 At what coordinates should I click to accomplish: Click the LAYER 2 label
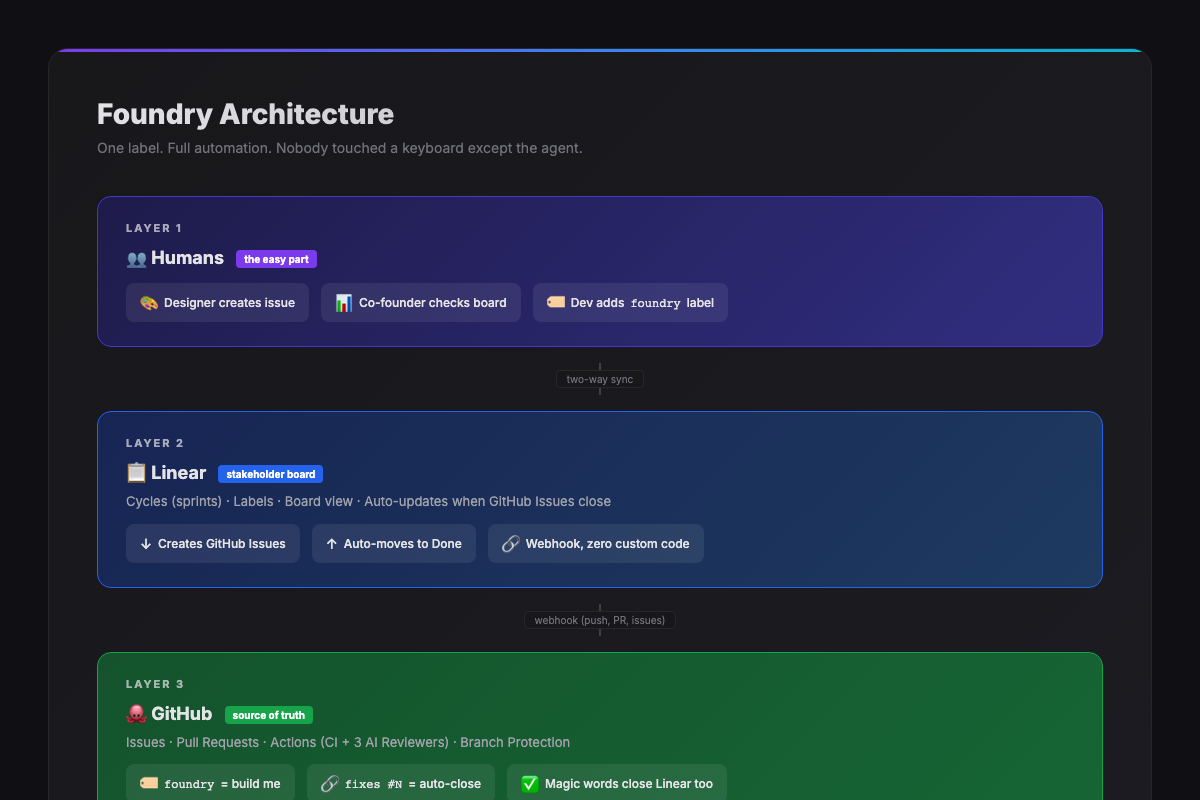click(x=155, y=443)
